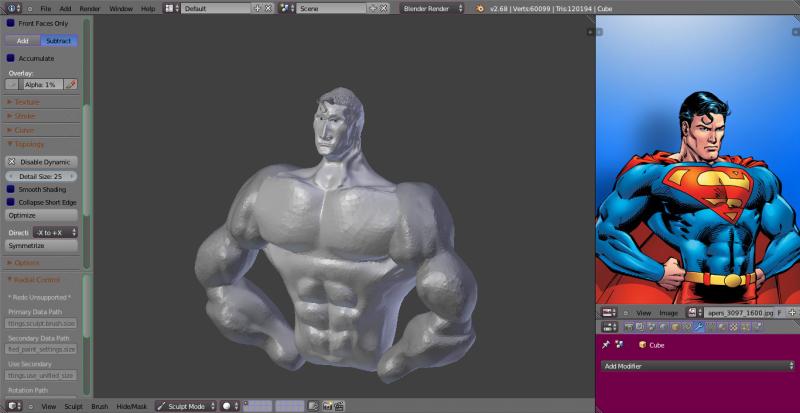Viewport: 800px width, 413px height.
Task: Open the Sculpt menu in 3D view header
Action: coord(73,406)
